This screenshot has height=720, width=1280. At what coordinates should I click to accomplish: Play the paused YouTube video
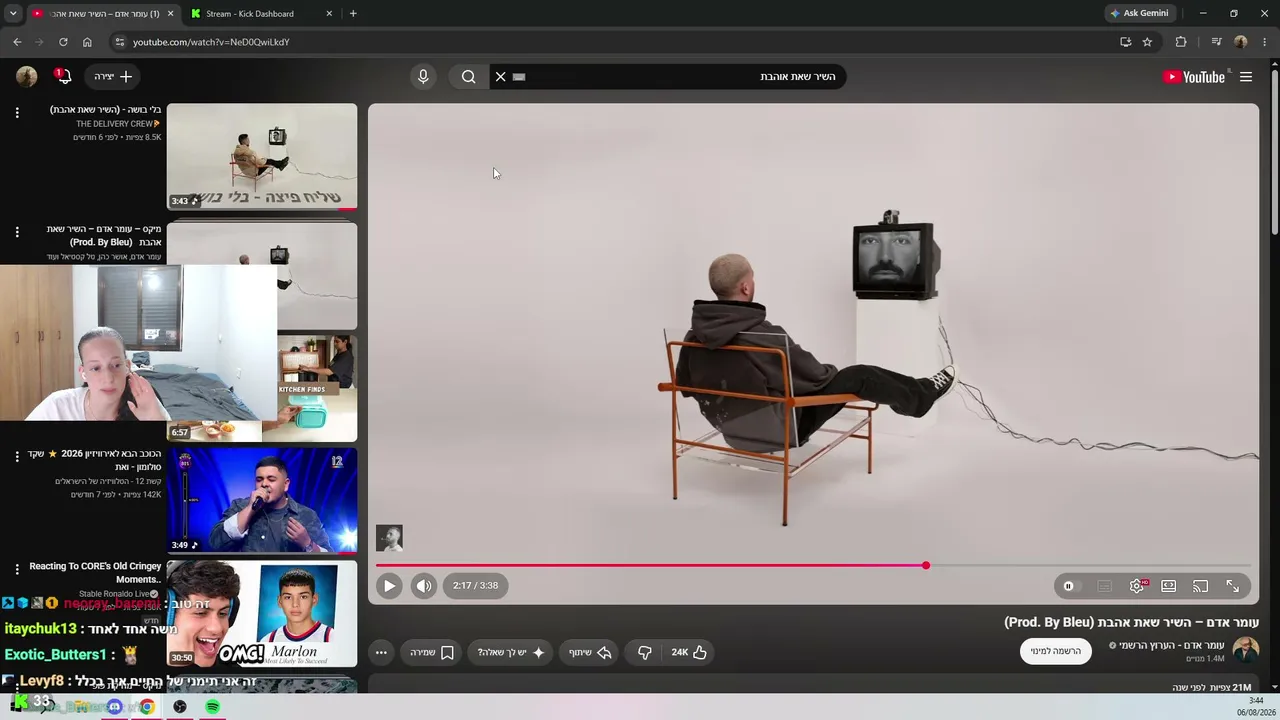[389, 586]
